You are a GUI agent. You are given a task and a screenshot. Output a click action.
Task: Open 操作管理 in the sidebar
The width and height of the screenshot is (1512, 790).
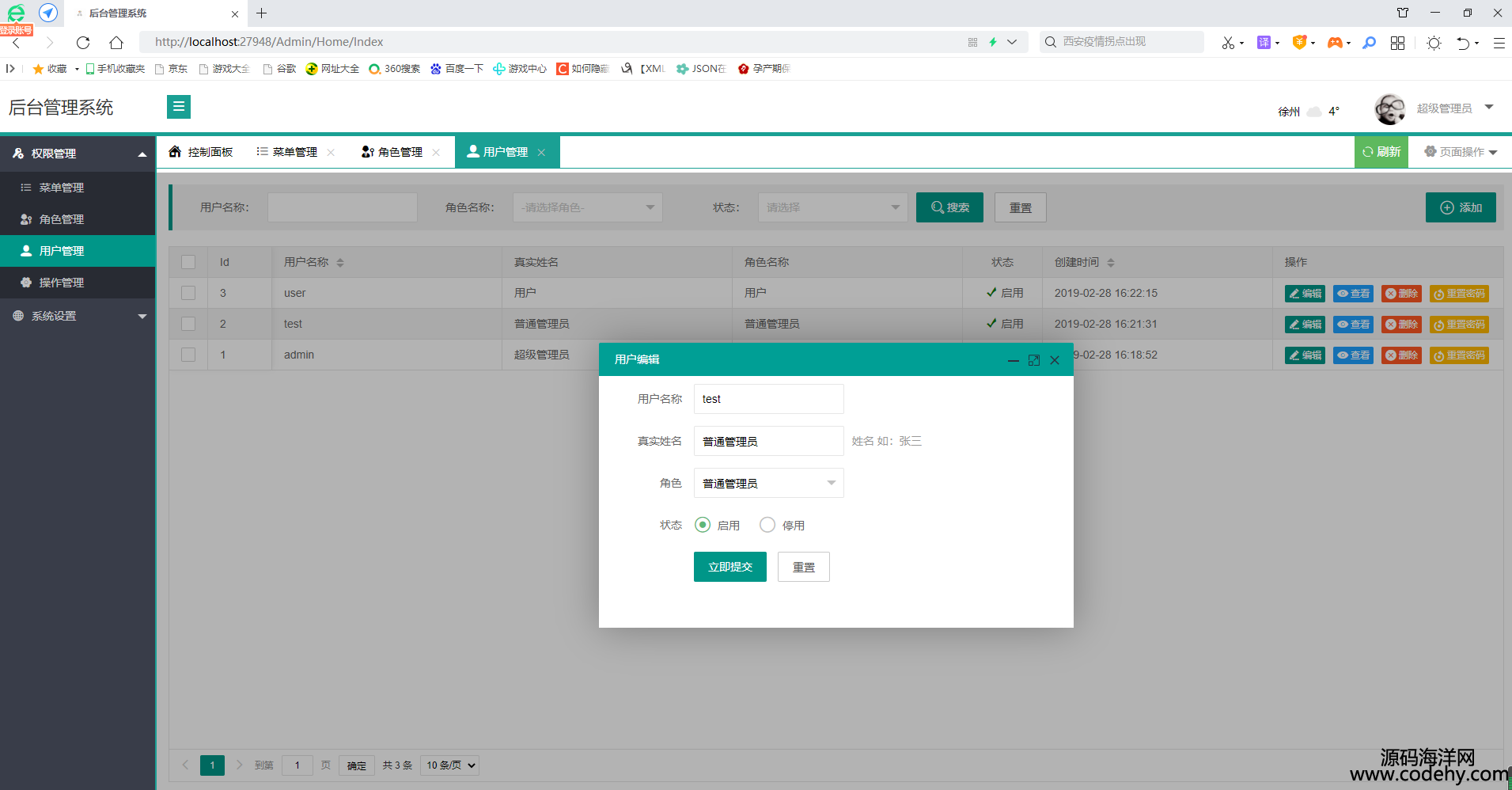pos(62,283)
